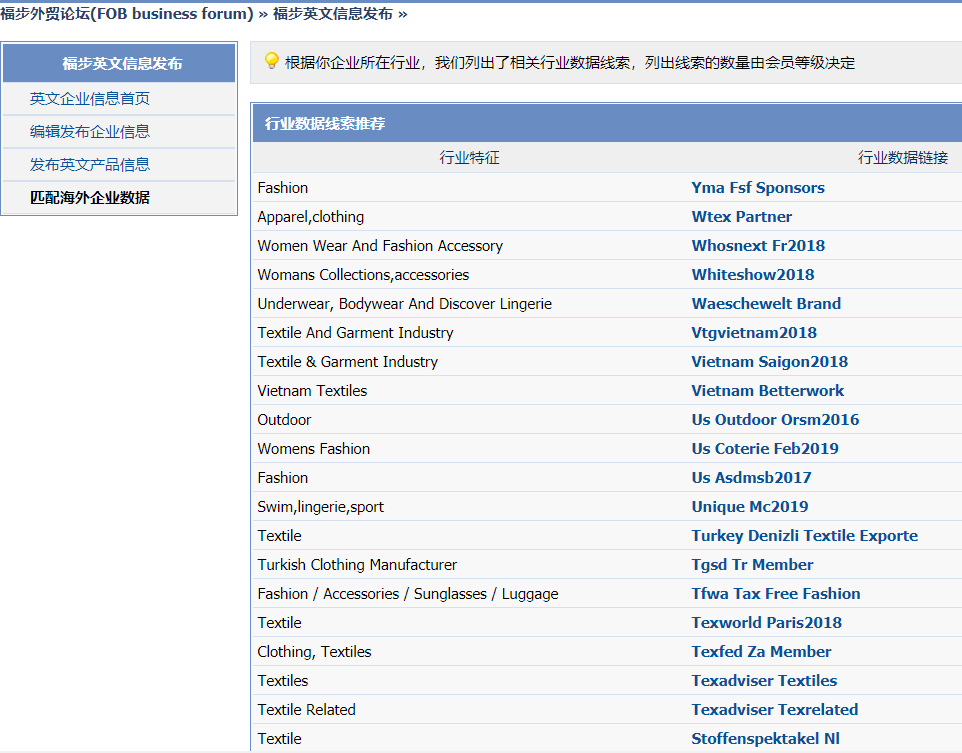Viewport: 962px width, 753px height.
Task: Click the tip text about 会员等级
Action: point(569,63)
